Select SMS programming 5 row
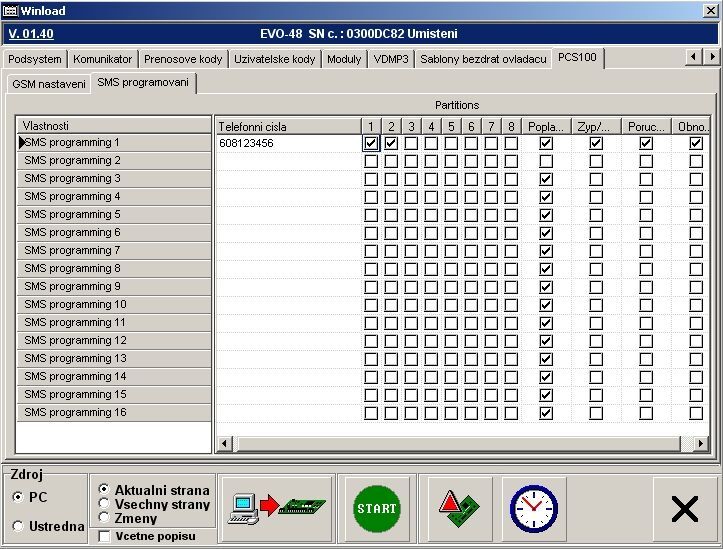This screenshot has height=549, width=723. pyautogui.click(x=114, y=215)
